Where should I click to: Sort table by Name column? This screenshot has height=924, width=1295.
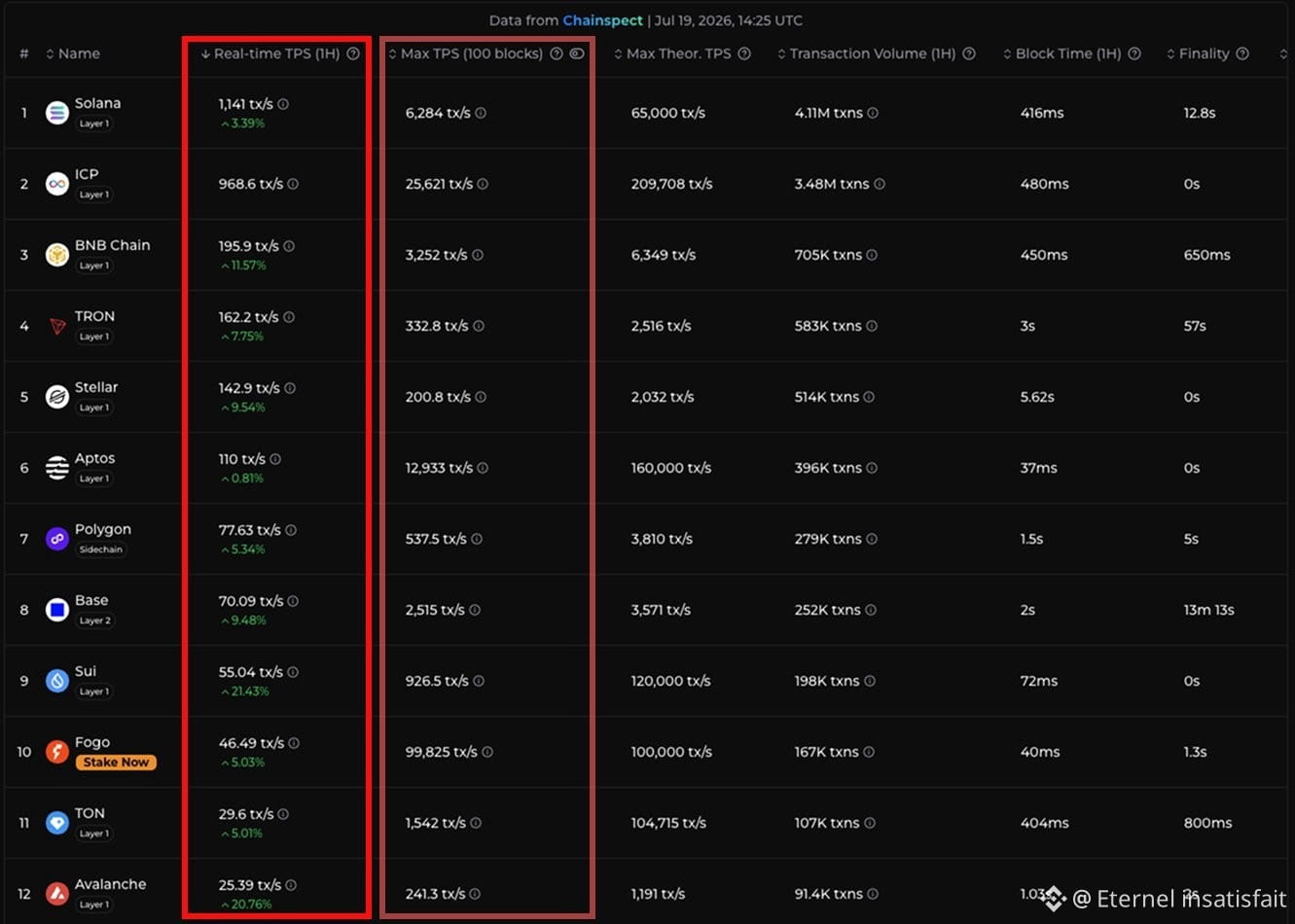pyautogui.click(x=73, y=53)
